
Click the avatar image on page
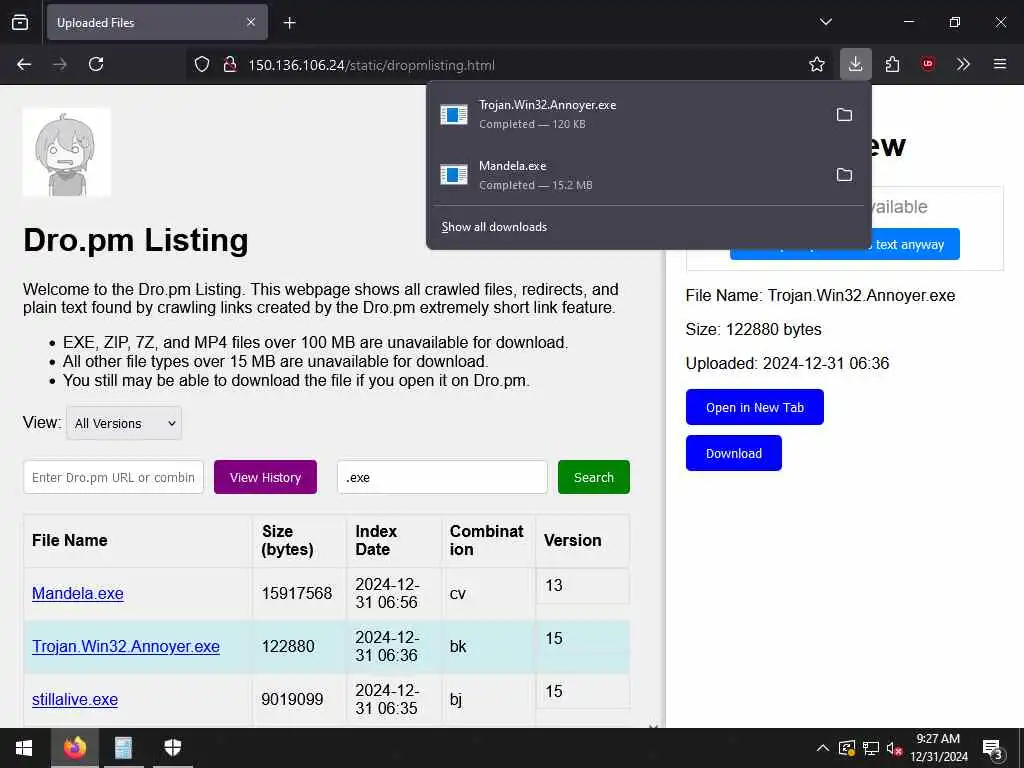[67, 152]
